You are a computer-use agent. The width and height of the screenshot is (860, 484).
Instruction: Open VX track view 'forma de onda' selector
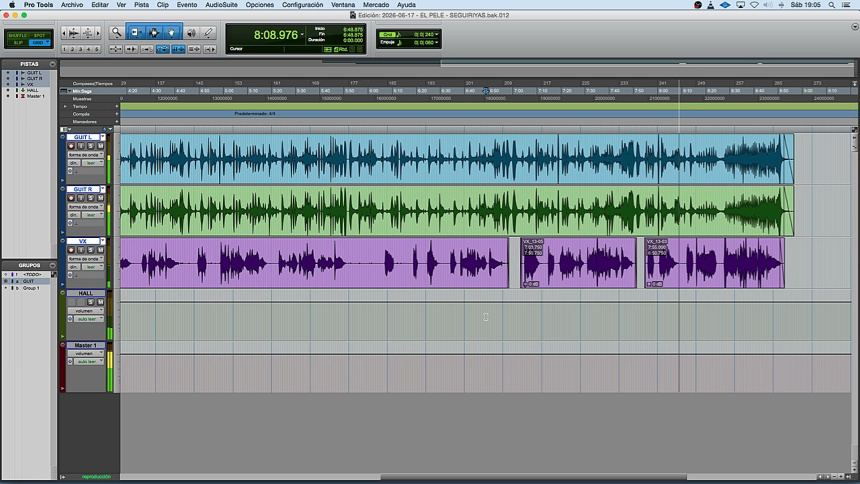86,258
